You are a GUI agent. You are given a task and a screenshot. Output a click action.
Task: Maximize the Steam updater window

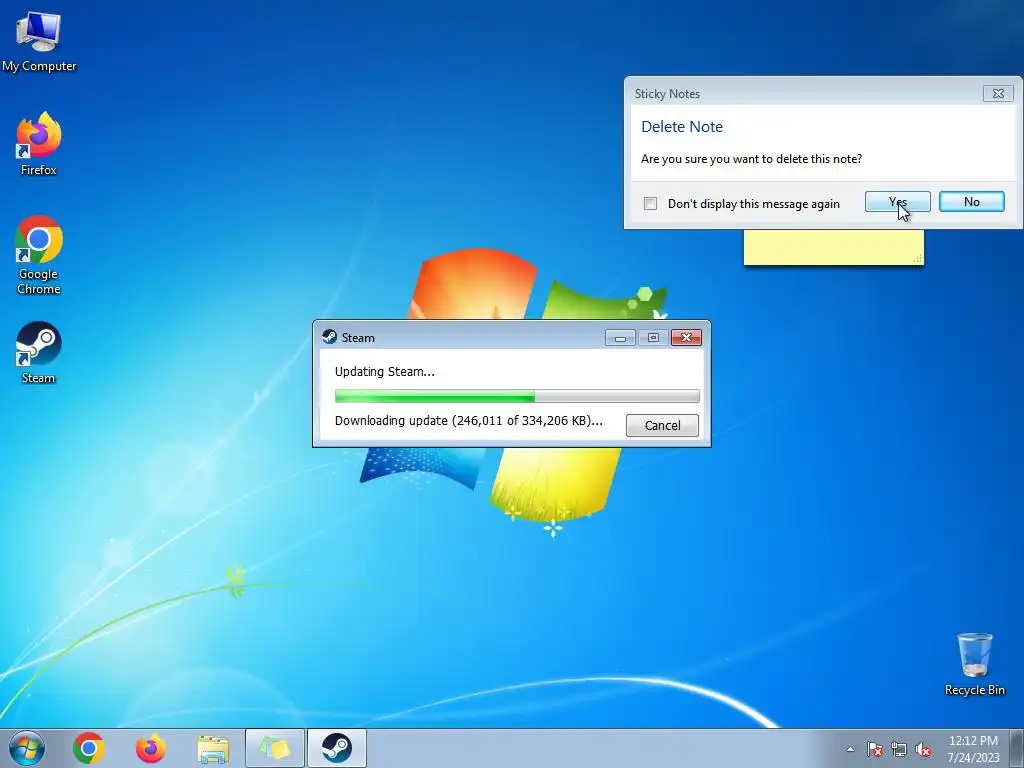(x=653, y=338)
